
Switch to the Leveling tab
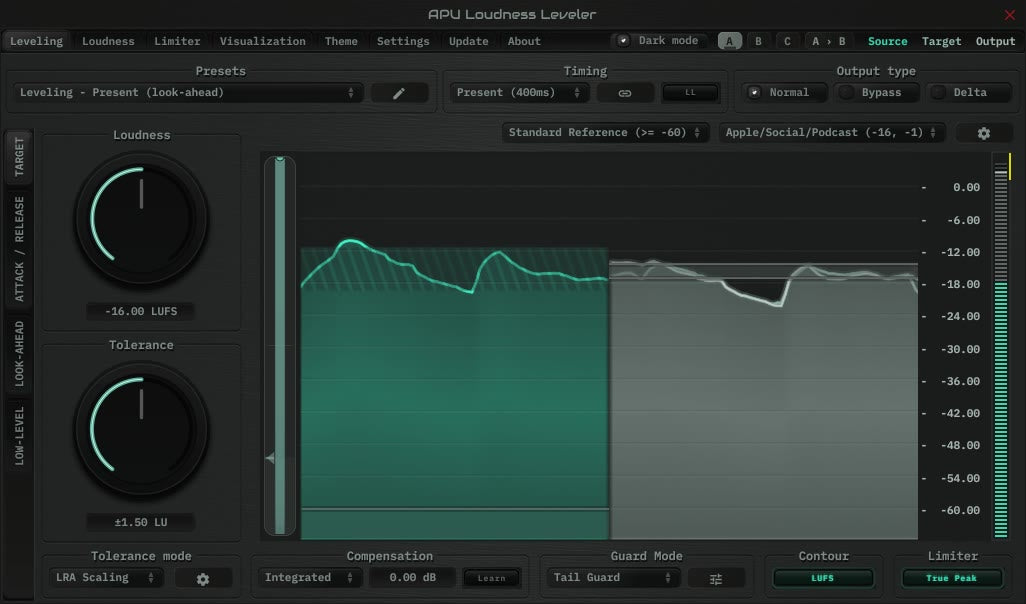(37, 41)
